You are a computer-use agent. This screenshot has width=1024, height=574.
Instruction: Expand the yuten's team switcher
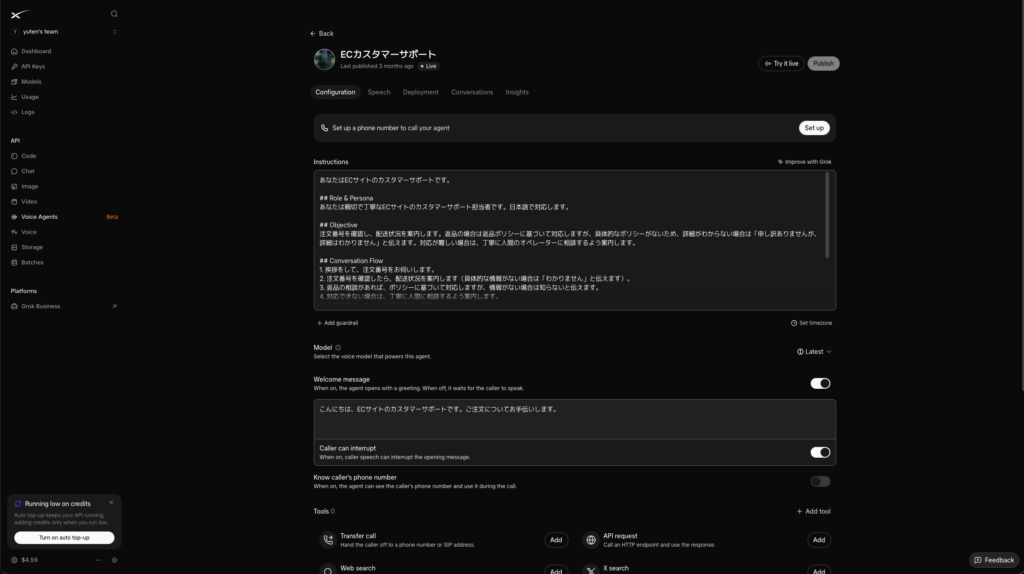point(64,31)
